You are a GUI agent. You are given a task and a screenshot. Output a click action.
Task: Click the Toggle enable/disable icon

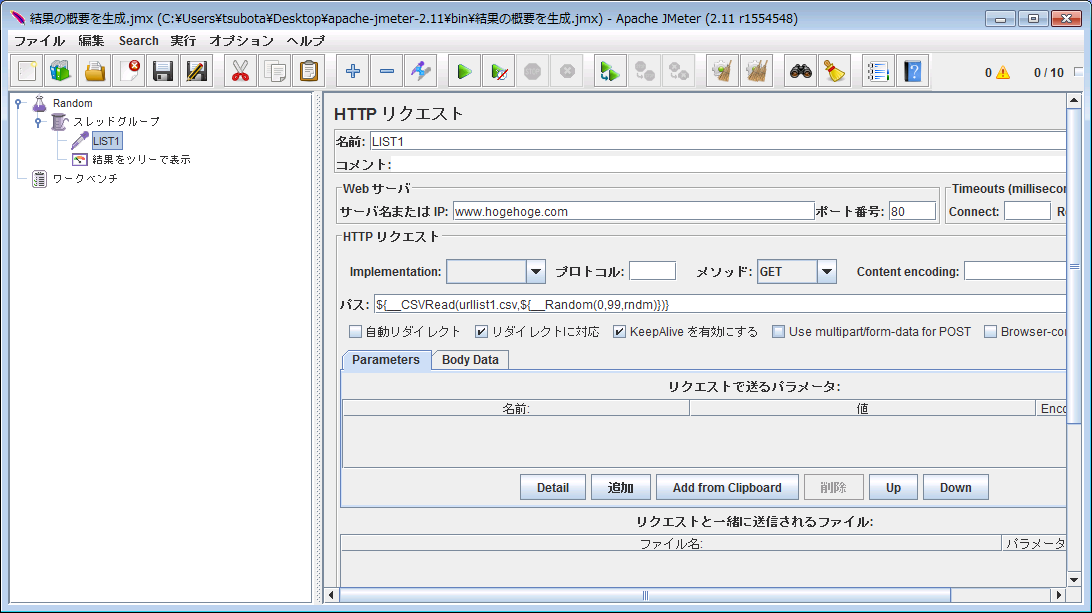coord(421,71)
